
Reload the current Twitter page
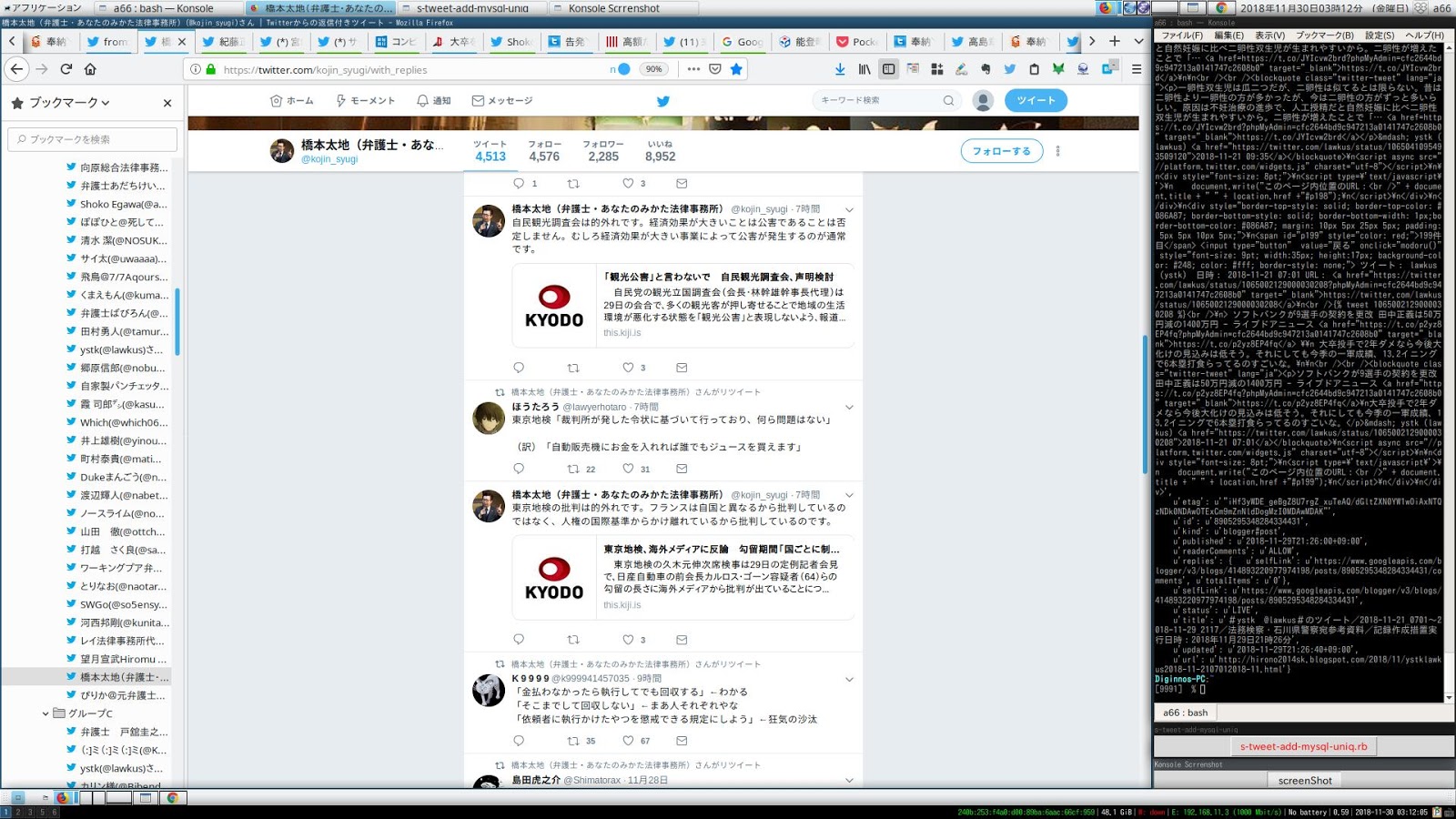point(66,69)
